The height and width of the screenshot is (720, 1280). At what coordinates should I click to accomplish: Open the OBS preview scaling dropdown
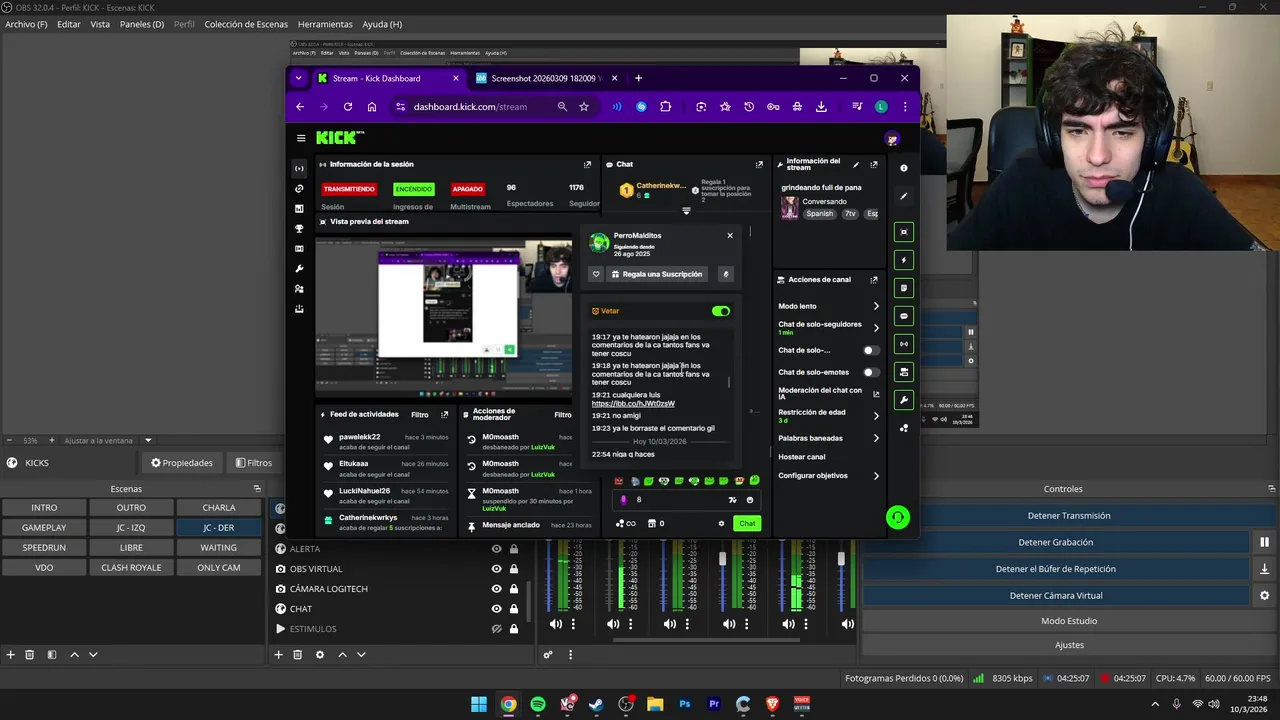(148, 440)
